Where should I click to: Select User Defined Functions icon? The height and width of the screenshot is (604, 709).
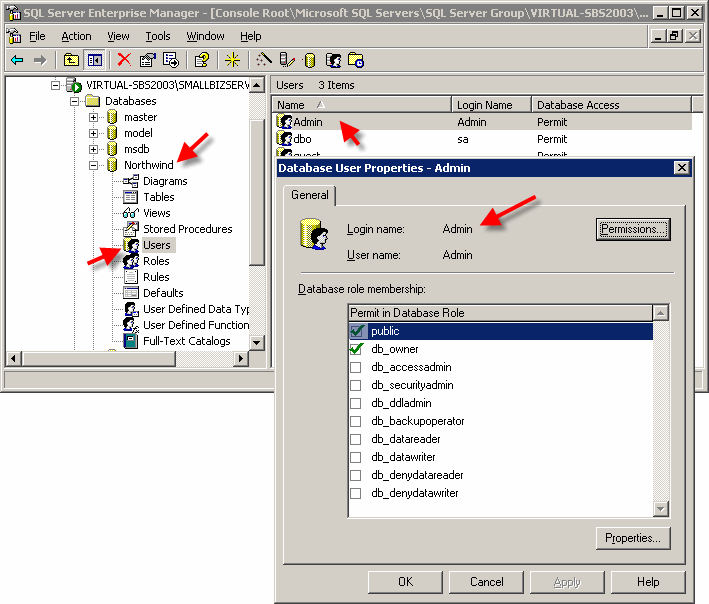pyautogui.click(x=131, y=325)
